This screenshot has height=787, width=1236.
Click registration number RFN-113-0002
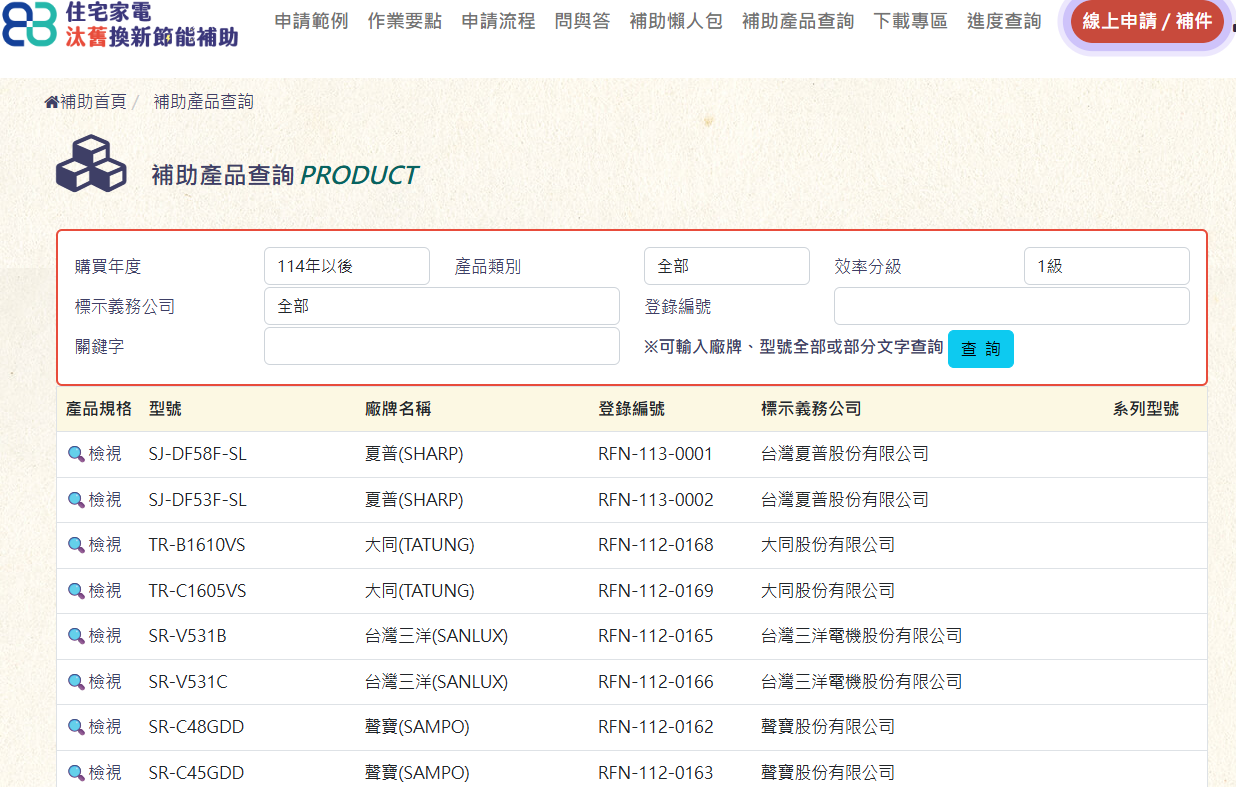656,500
